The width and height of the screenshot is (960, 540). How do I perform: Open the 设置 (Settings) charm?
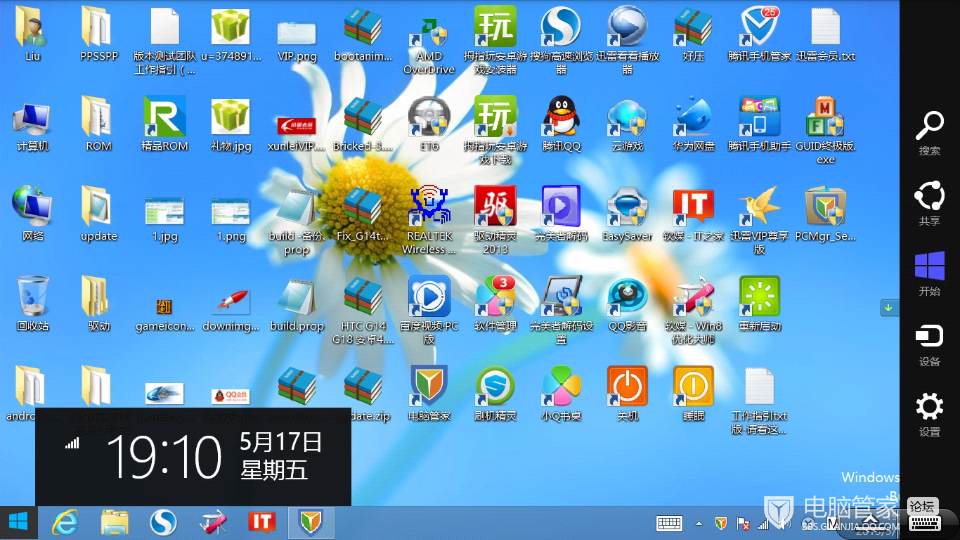coord(929,415)
